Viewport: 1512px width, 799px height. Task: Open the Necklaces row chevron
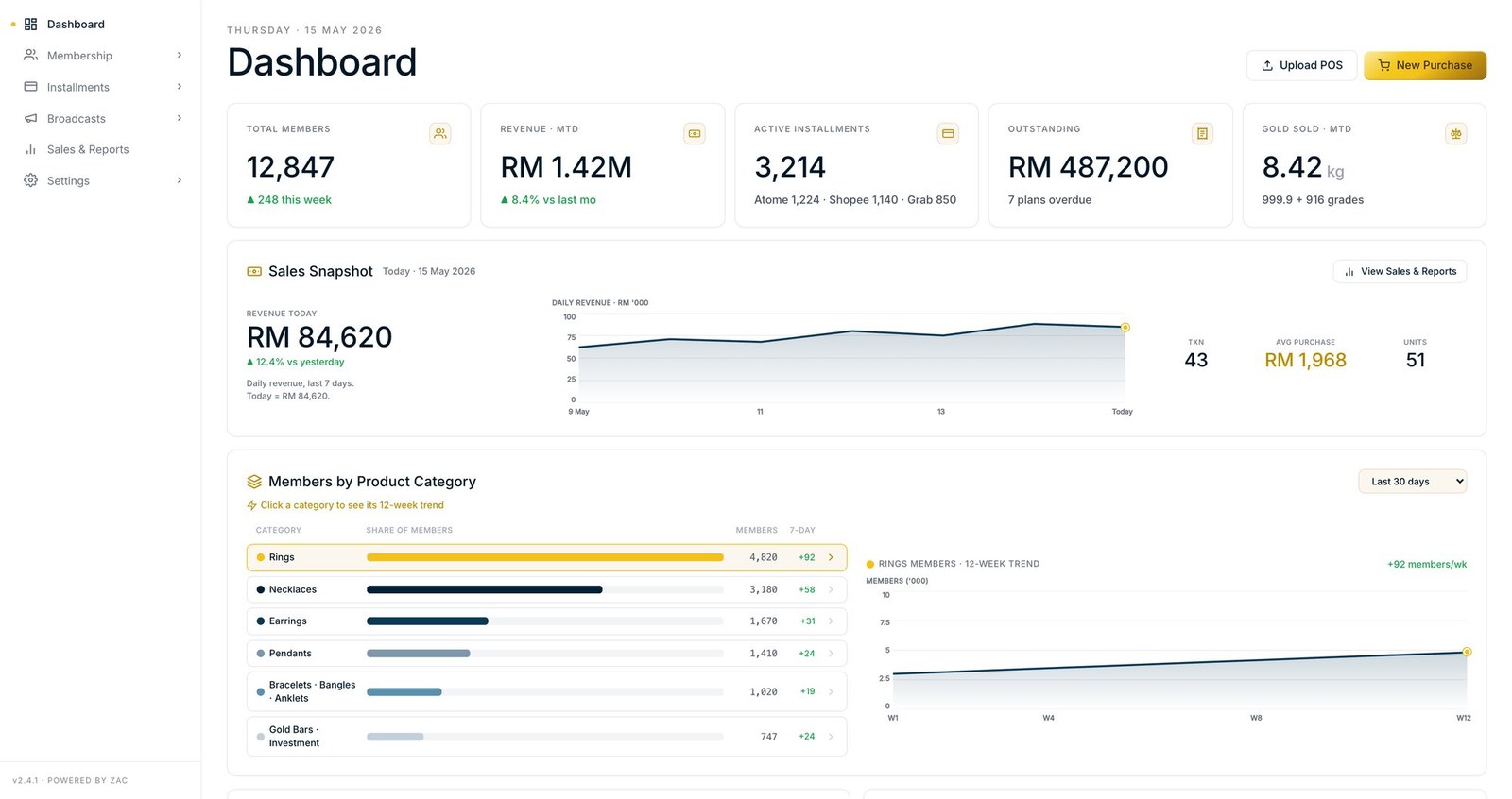click(x=831, y=589)
